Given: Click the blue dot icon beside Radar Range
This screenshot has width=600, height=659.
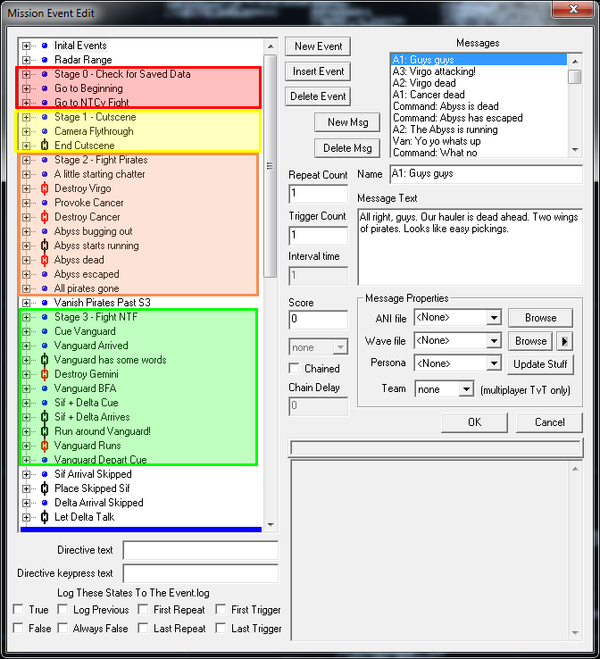Looking at the screenshot, I should click(x=44, y=60).
